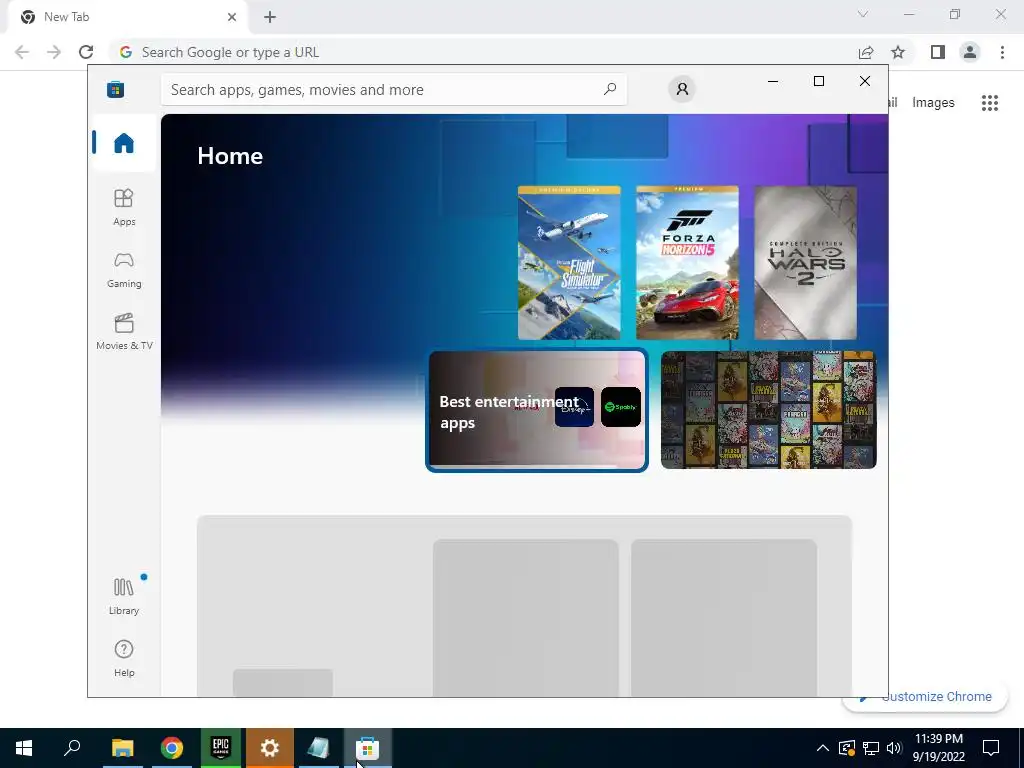Switch to Chrome in taskbar
Screen dimensions: 1024x768
[x=172, y=748]
